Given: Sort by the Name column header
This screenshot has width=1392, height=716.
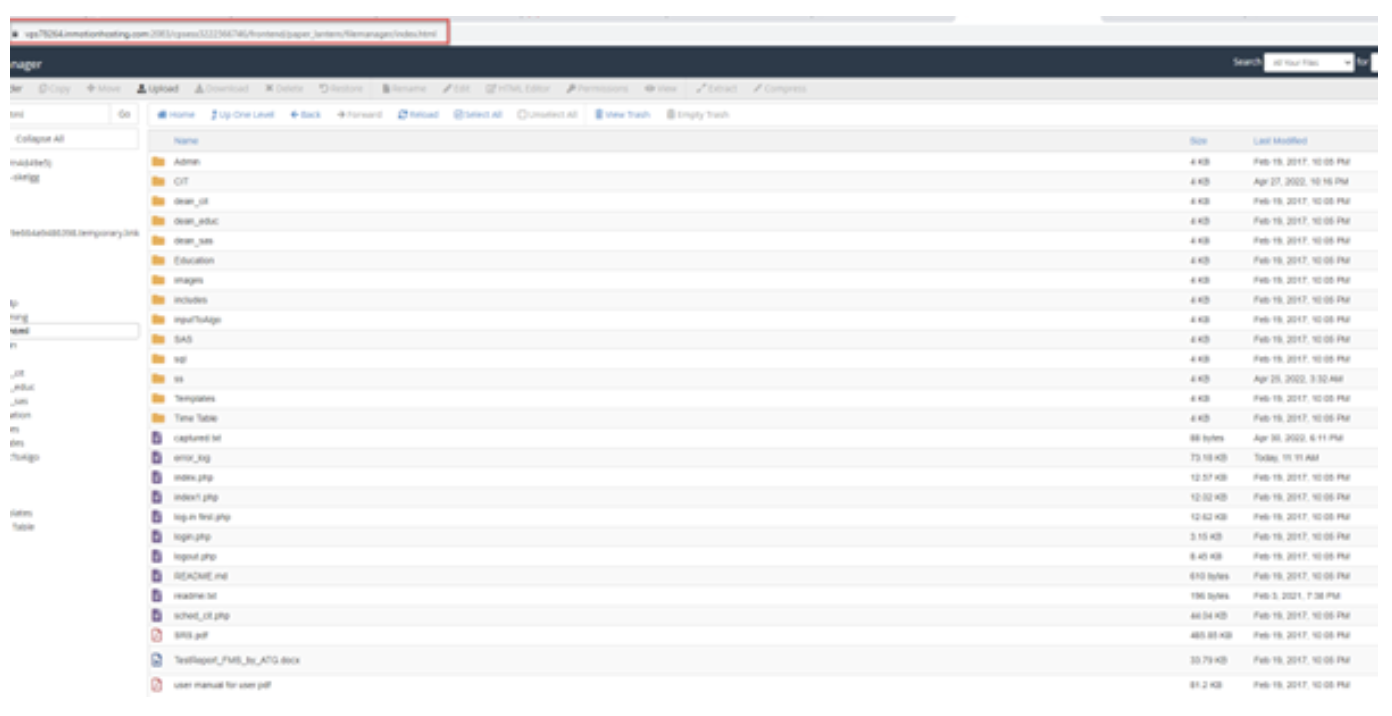Looking at the screenshot, I should tap(186, 141).
